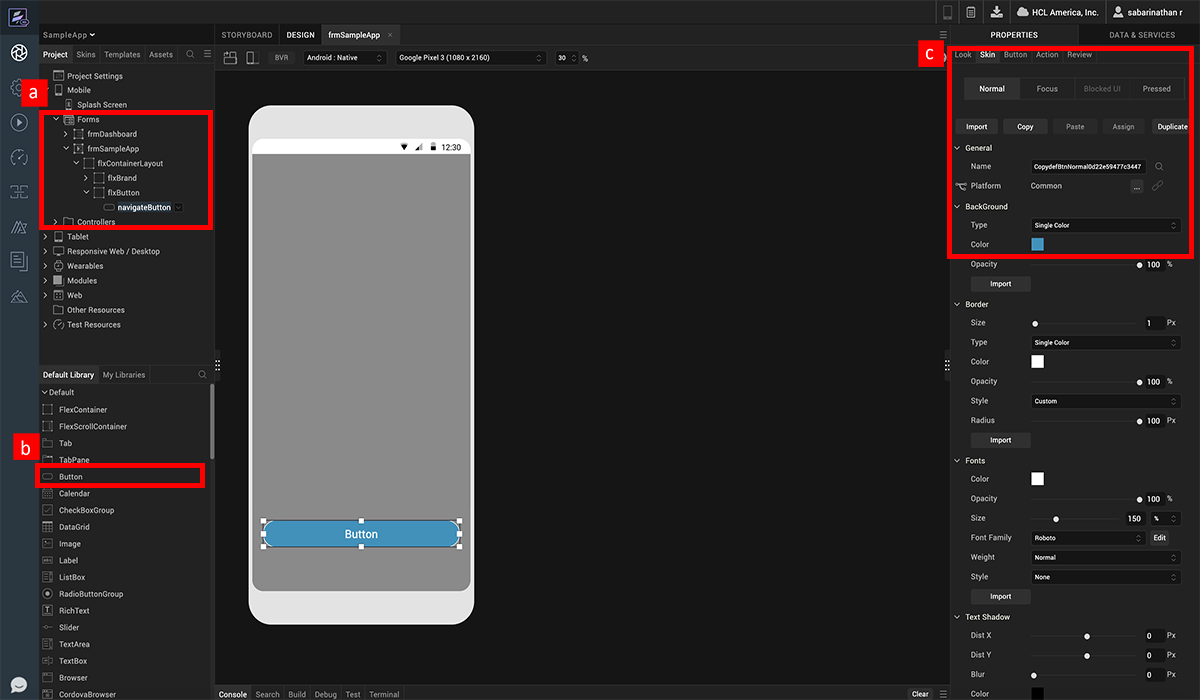Click the Clear button in console bar

tap(920, 694)
